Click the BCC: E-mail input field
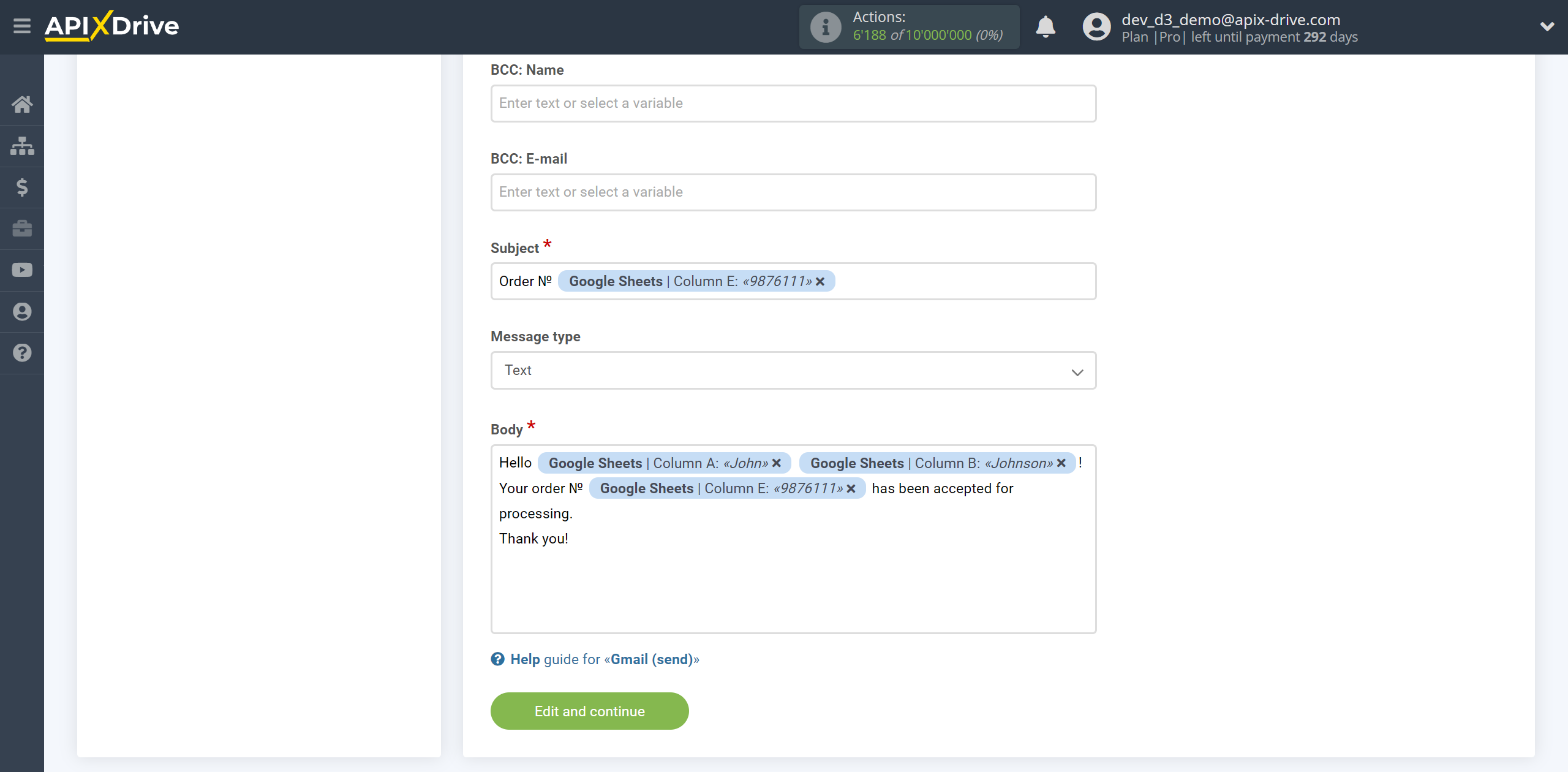 [x=793, y=192]
